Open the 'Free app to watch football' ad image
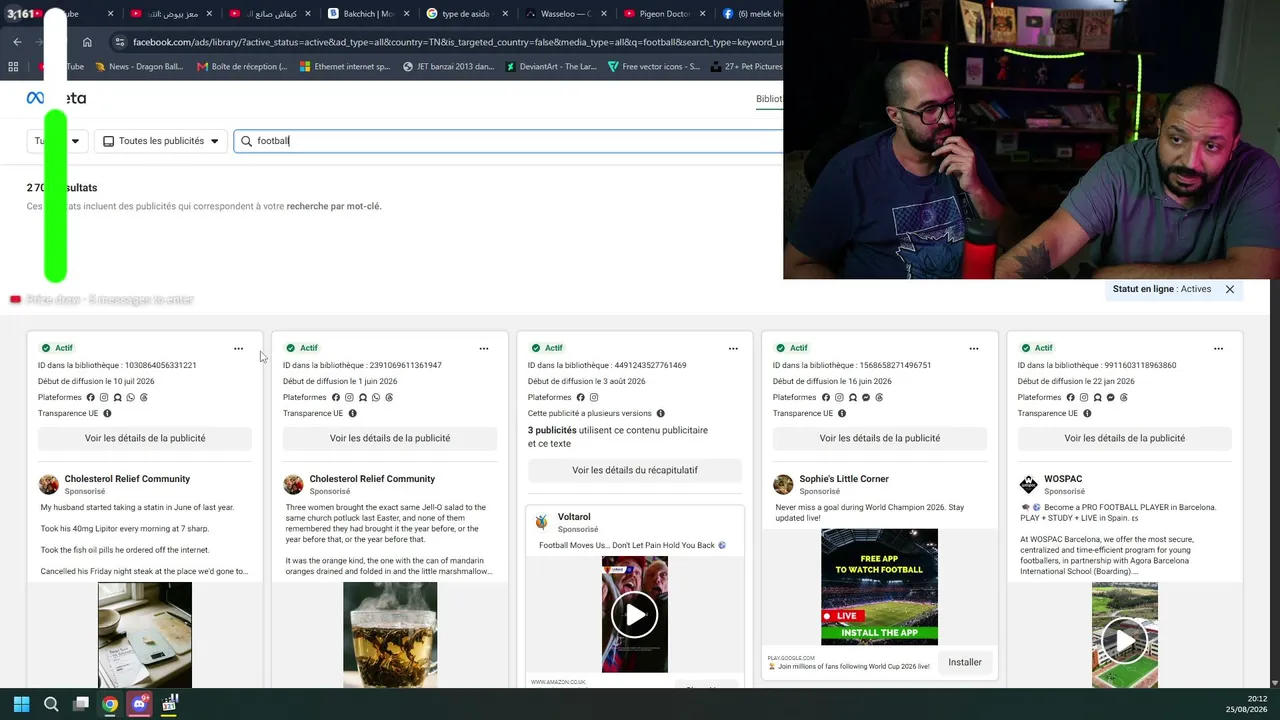The width and height of the screenshot is (1280, 720). coord(880,587)
